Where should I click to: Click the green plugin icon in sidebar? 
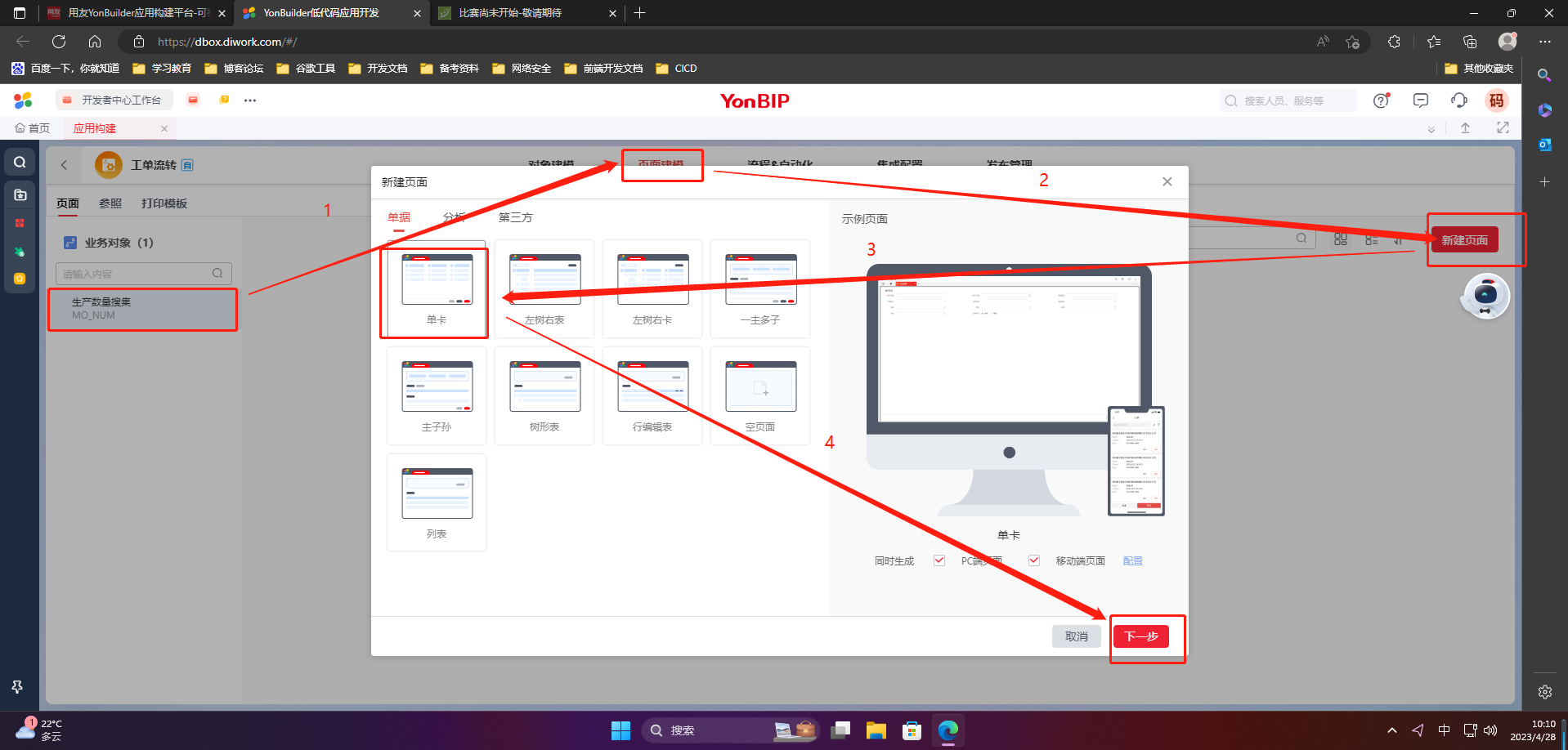tap(20, 252)
